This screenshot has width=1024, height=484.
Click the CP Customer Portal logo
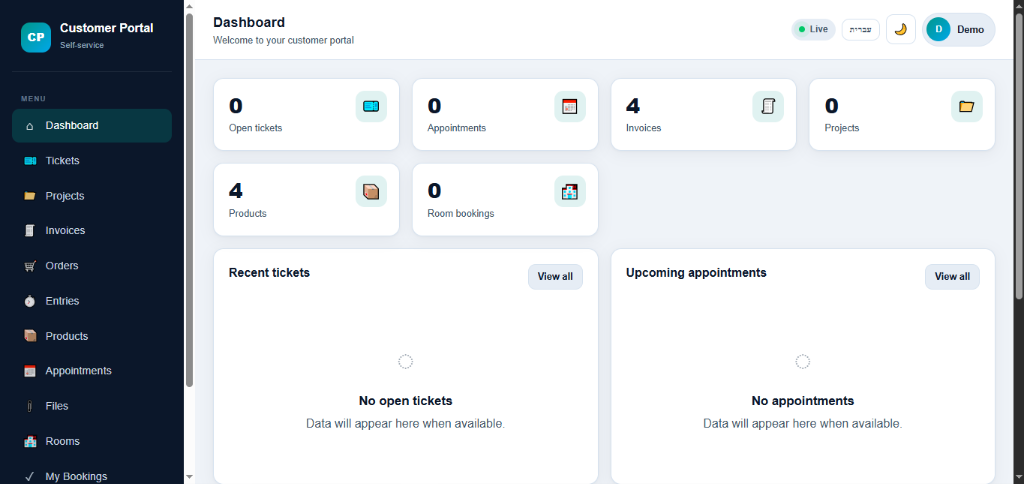(x=36, y=37)
